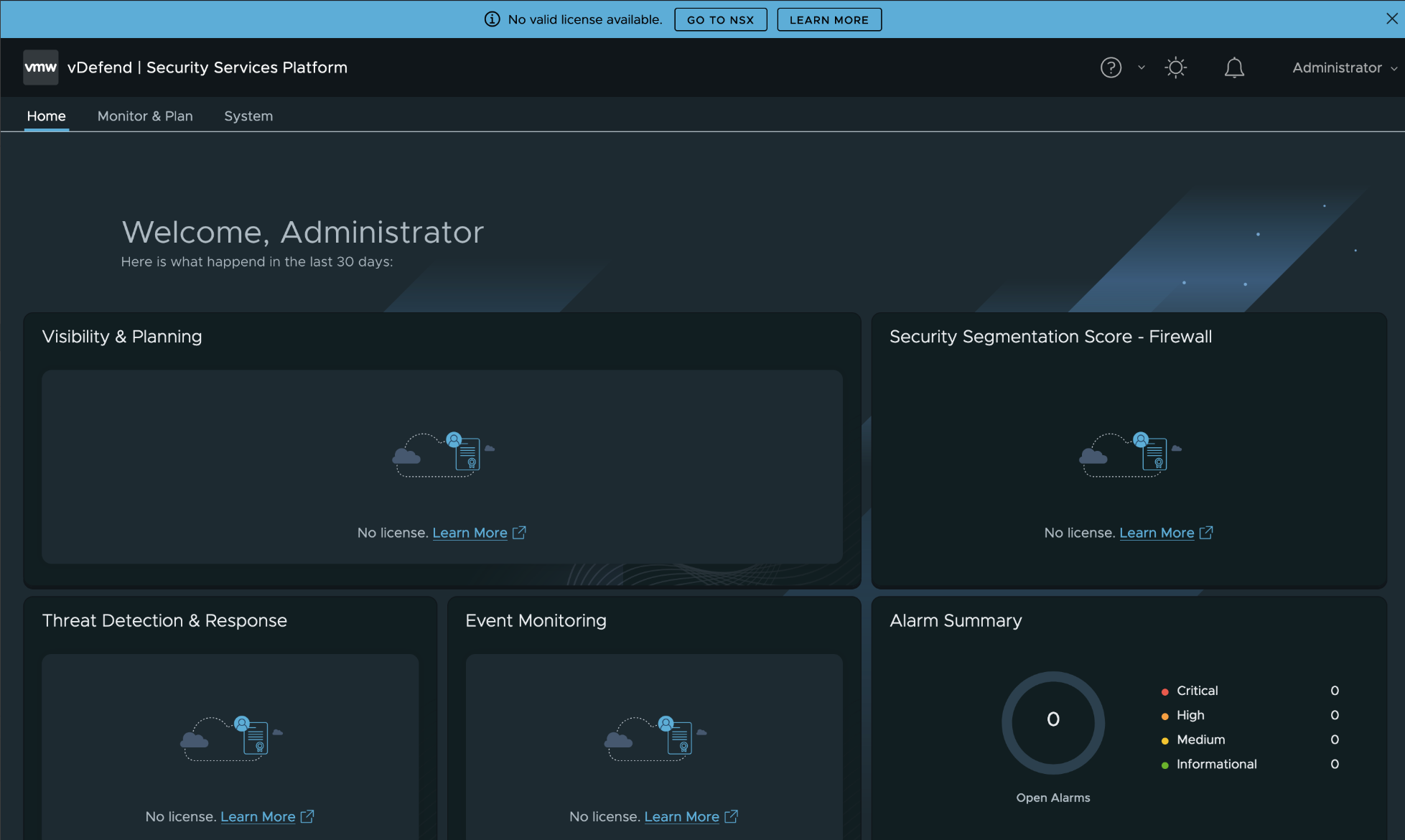Click the VMware logo icon
The width and height of the screenshot is (1405, 840).
click(x=41, y=67)
